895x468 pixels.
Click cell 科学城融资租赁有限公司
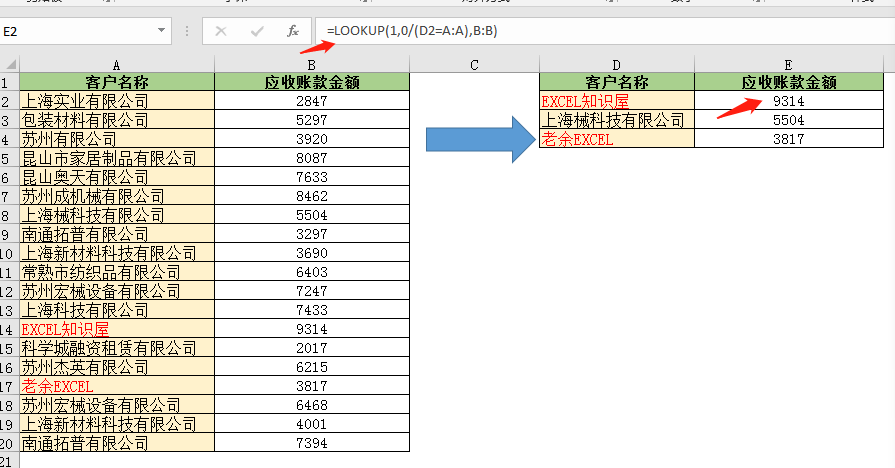click(x=117, y=348)
